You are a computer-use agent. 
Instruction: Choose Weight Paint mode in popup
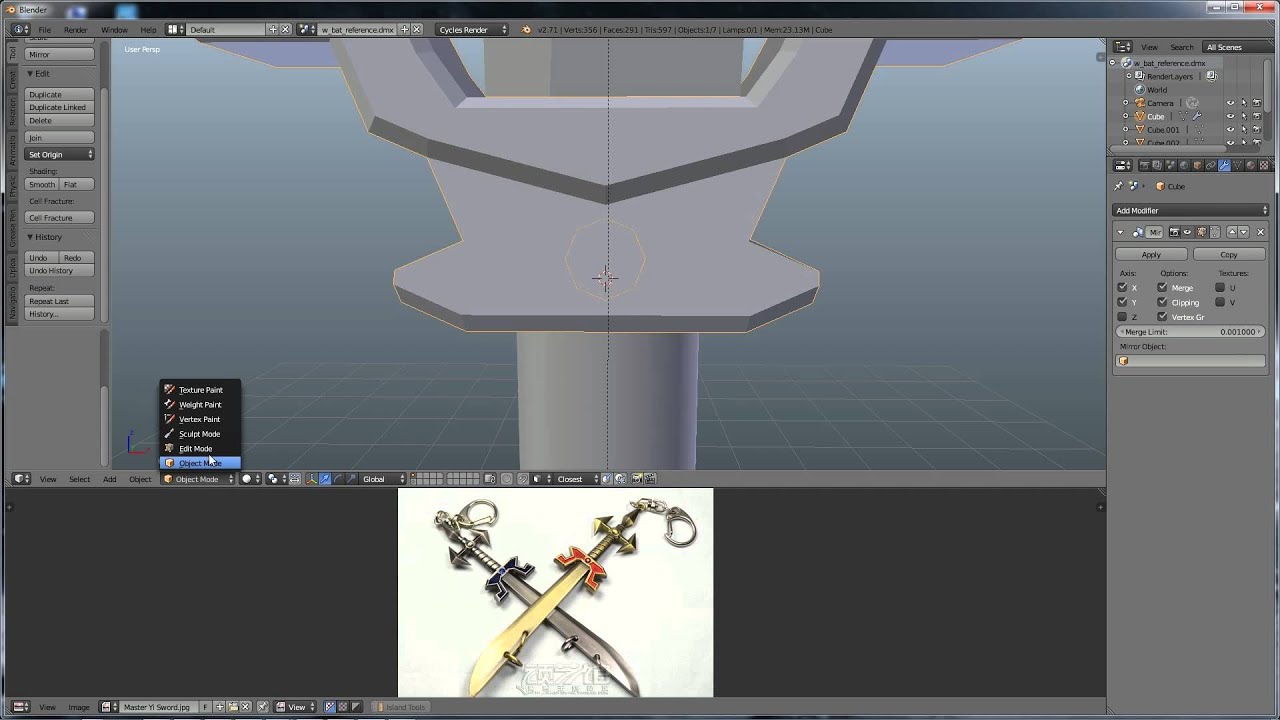200,404
